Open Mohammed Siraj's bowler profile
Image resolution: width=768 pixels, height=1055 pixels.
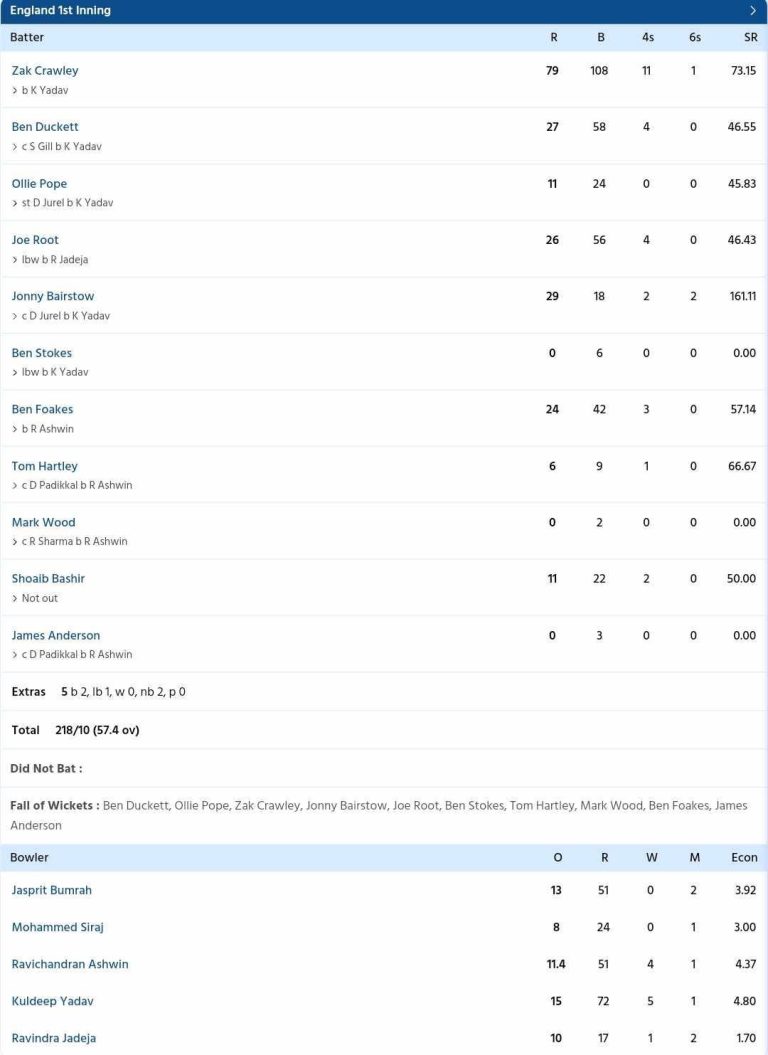55,926
